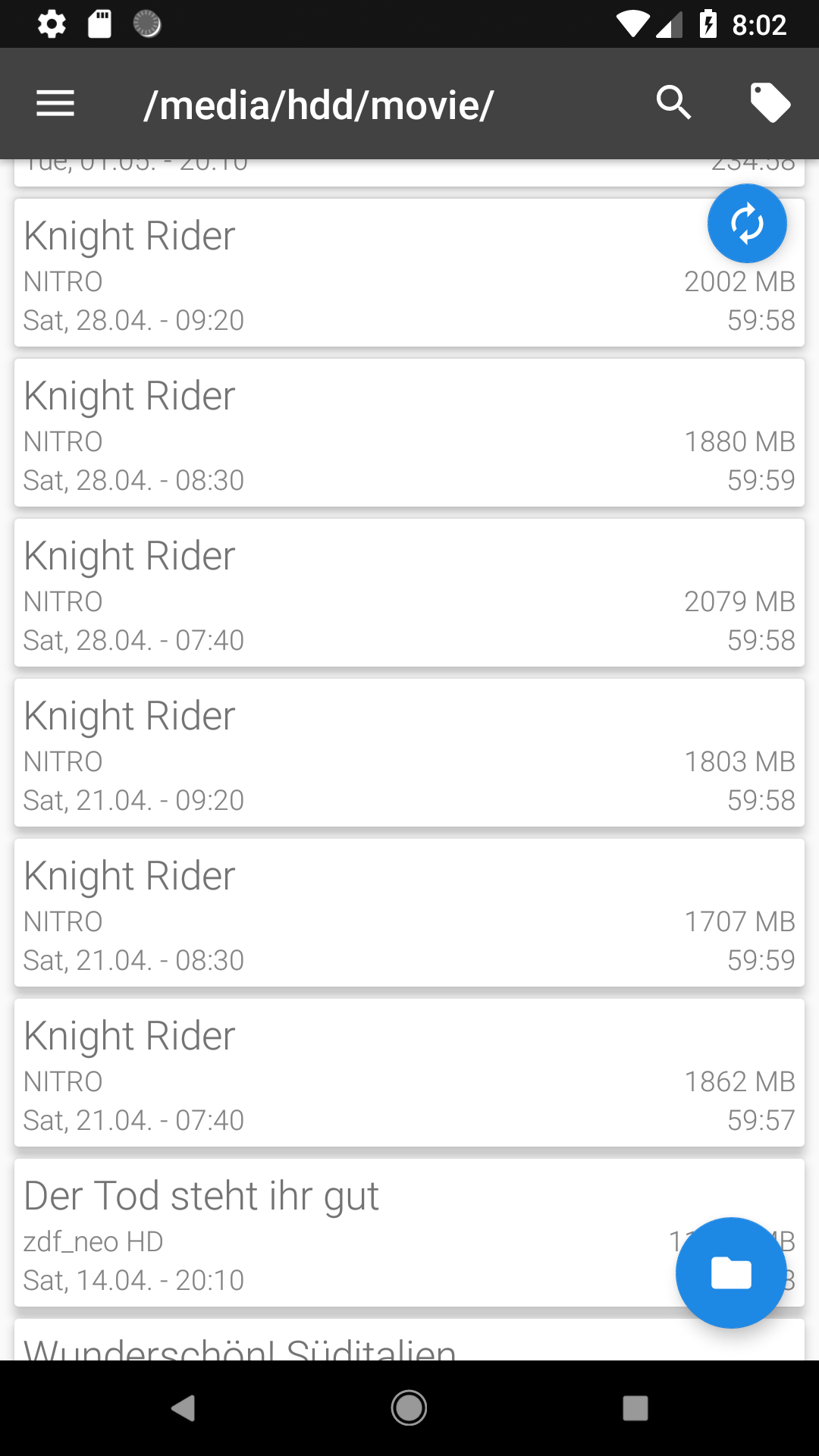819x1456 pixels.
Task: Tap the SD card status bar icon
Action: pyautogui.click(x=99, y=24)
